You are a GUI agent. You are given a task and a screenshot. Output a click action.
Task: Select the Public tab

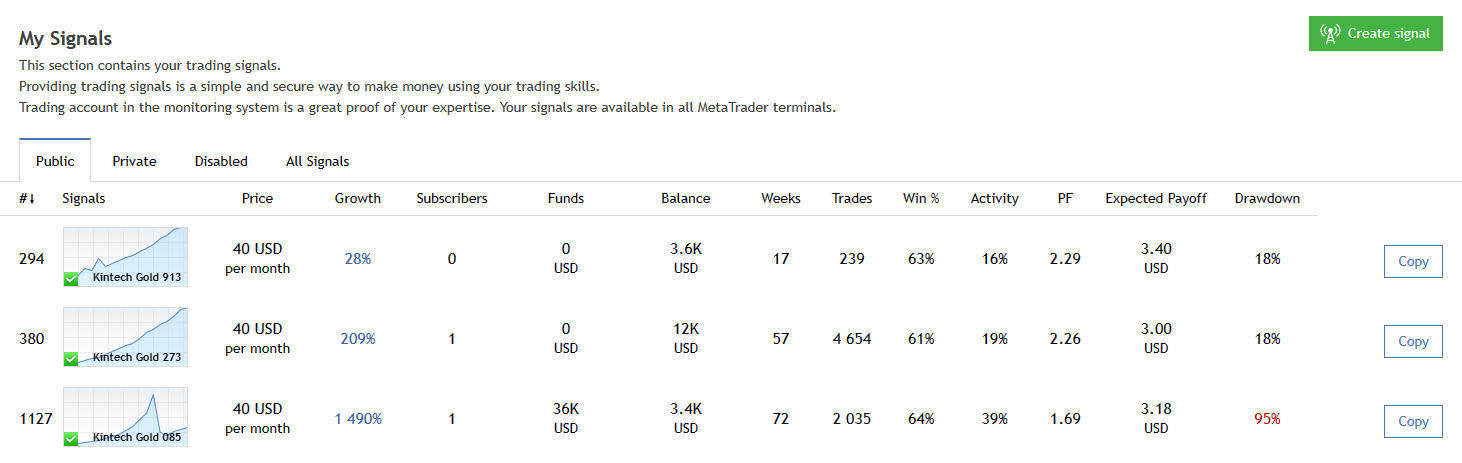point(55,161)
